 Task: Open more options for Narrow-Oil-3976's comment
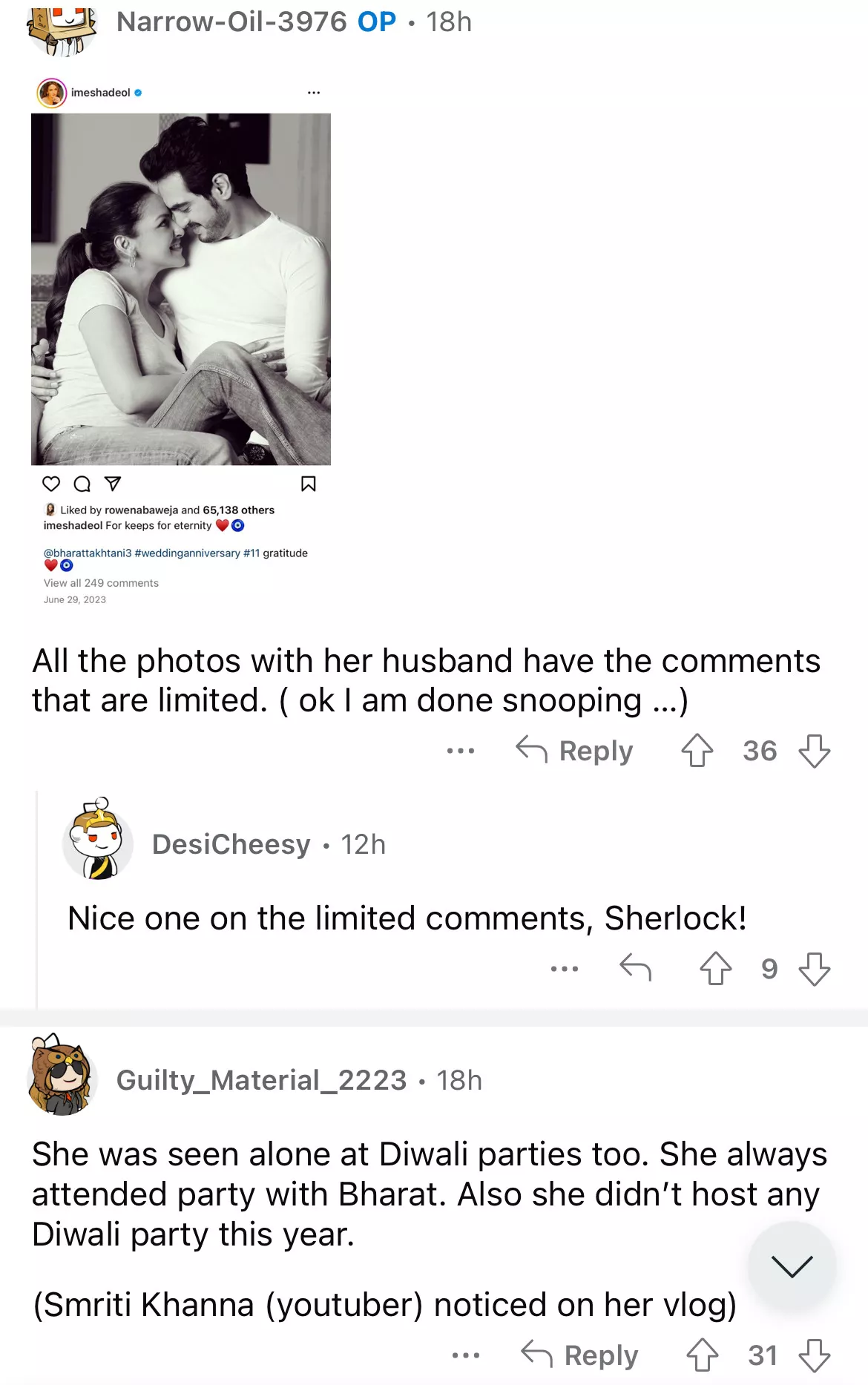pyautogui.click(x=461, y=751)
